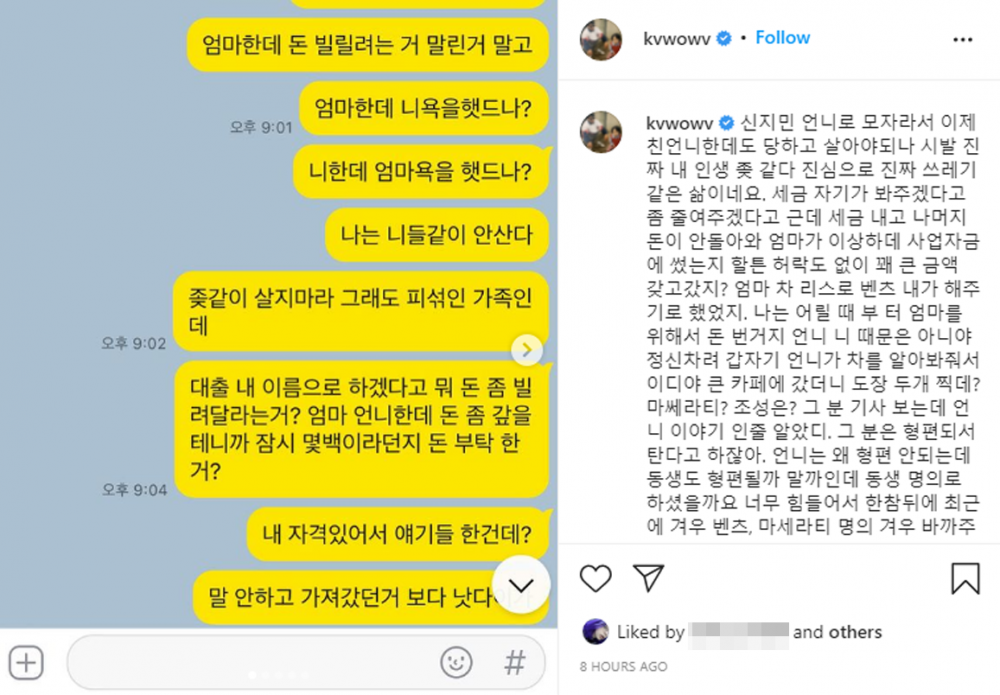Open the plus attachment icon in chat
The width and height of the screenshot is (1000, 695).
pyautogui.click(x=26, y=662)
